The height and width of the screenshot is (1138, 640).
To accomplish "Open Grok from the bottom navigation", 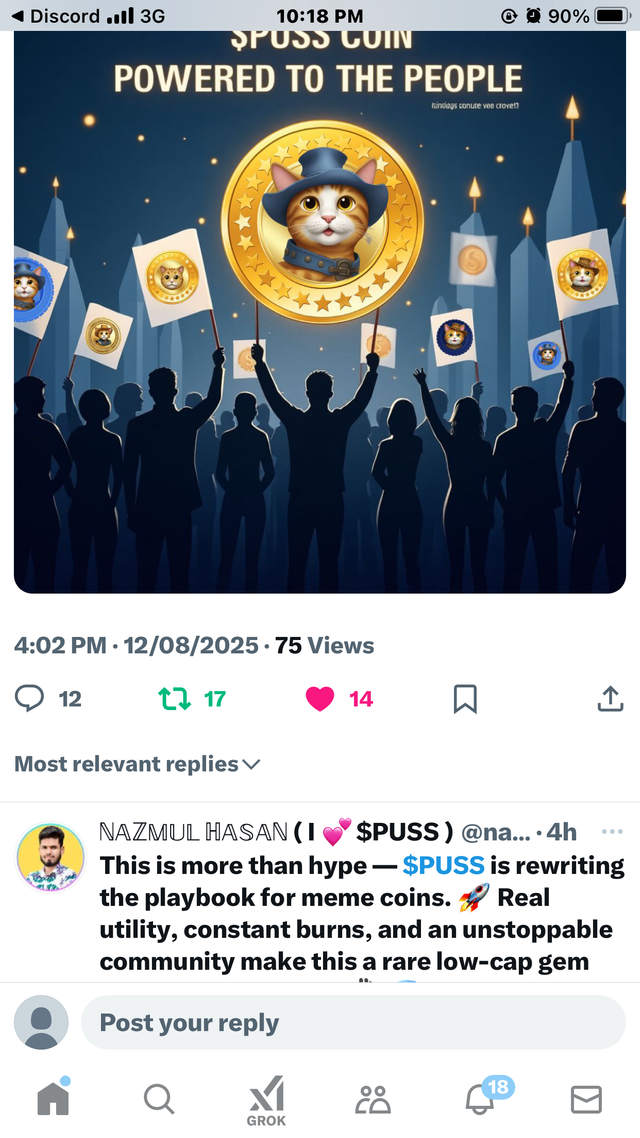I will tap(266, 1097).
